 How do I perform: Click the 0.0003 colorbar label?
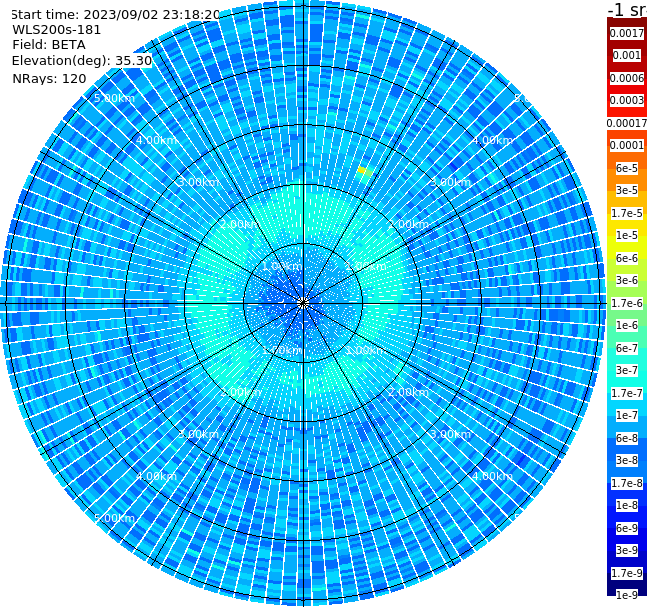(x=627, y=100)
